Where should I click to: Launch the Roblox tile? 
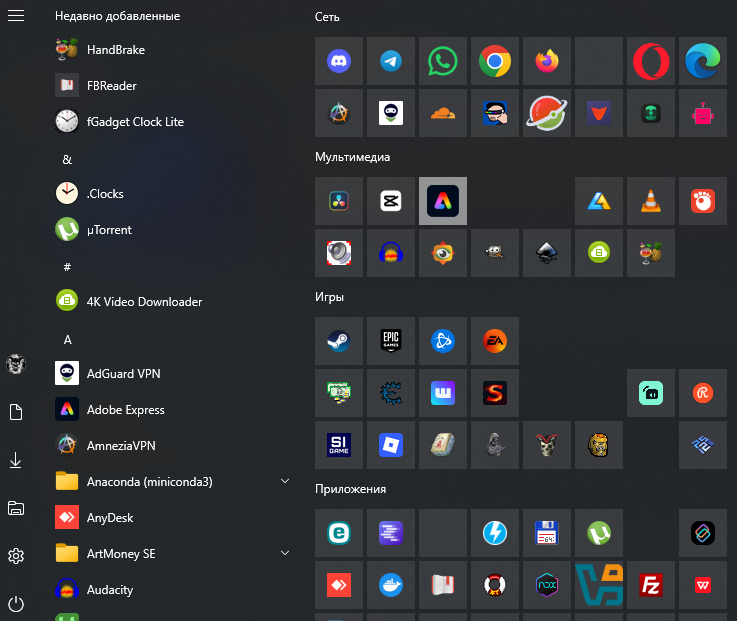391,445
